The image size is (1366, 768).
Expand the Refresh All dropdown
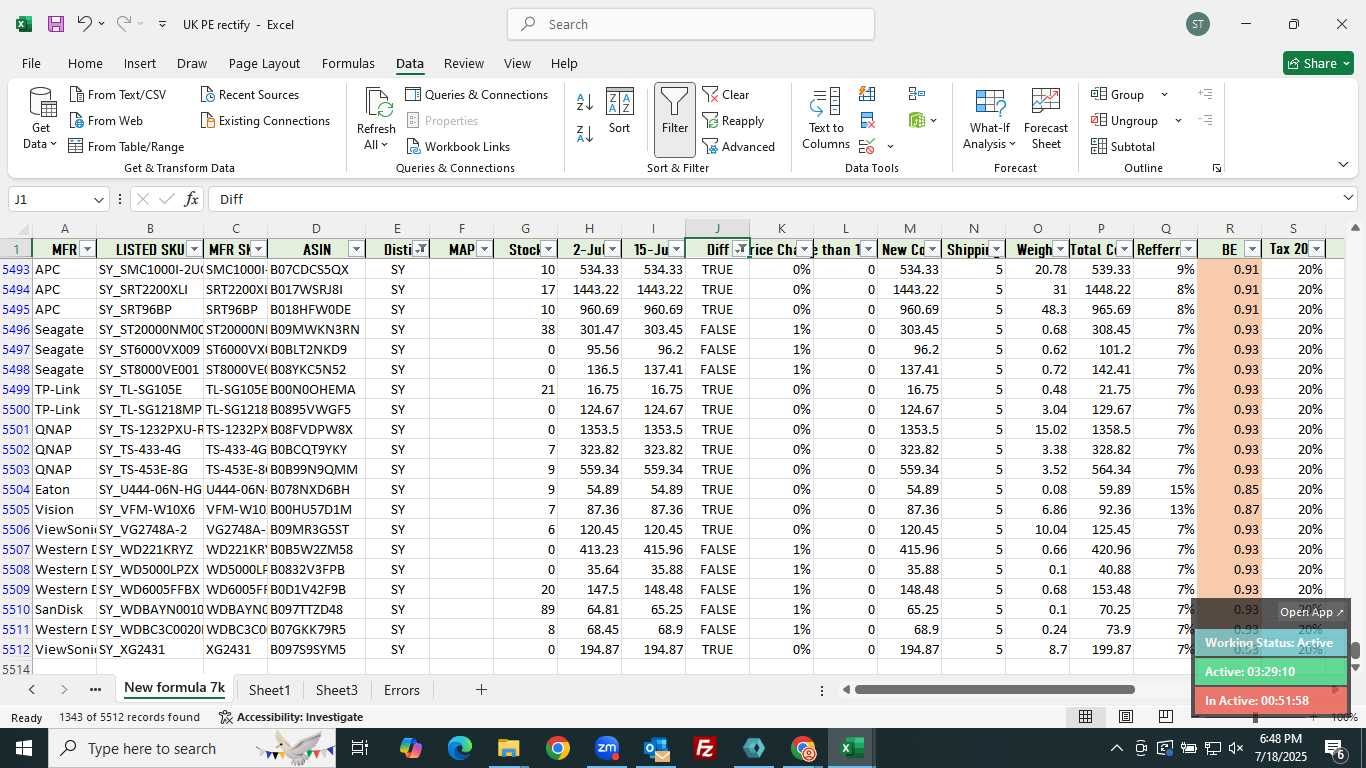click(x=376, y=145)
